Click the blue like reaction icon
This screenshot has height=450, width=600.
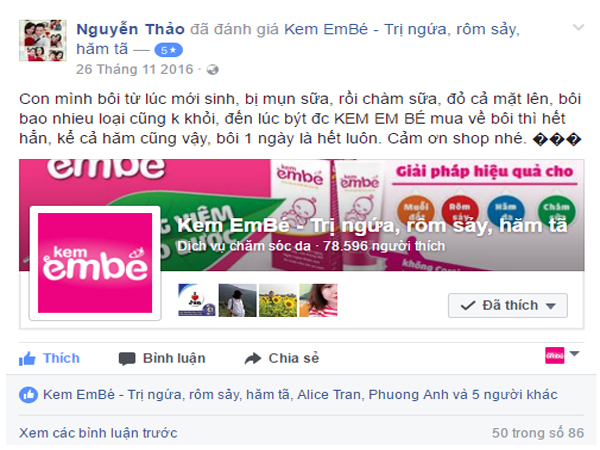pos(28,395)
